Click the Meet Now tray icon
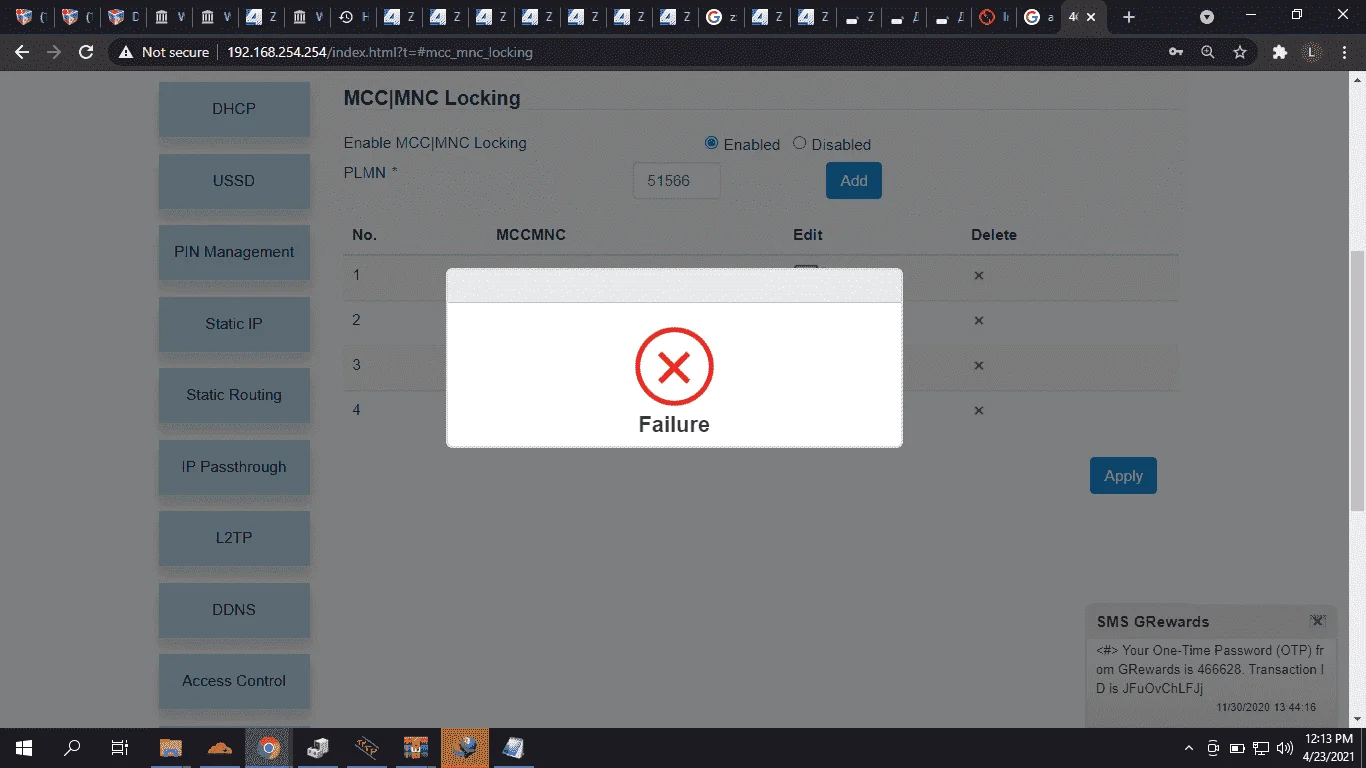This screenshot has height=768, width=1366. pyautogui.click(x=1213, y=748)
